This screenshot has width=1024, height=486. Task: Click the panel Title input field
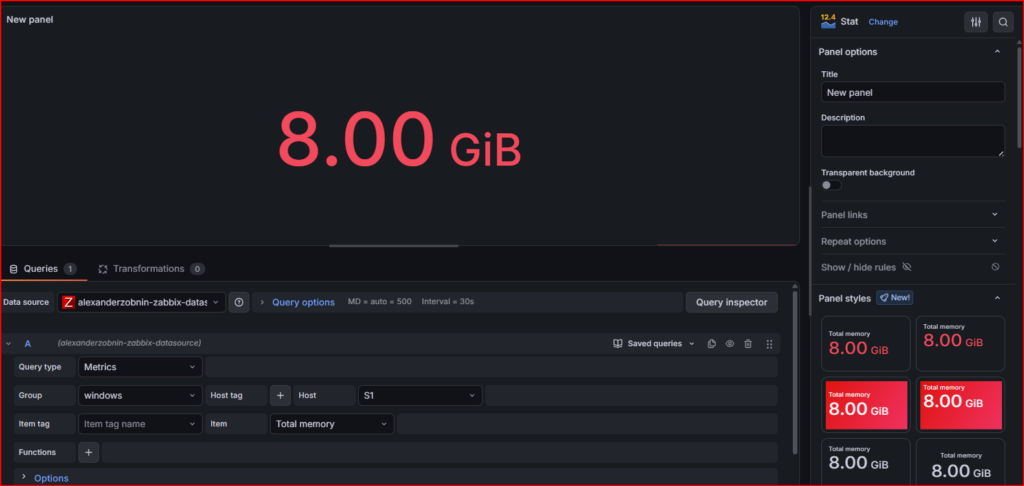[912, 92]
